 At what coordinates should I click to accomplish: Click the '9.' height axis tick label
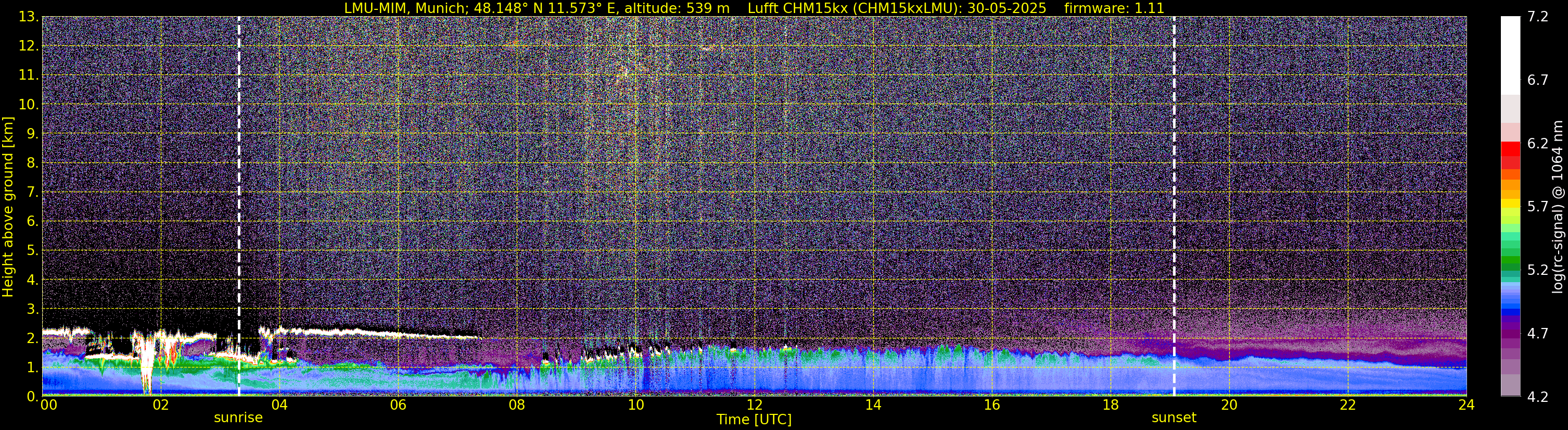(x=33, y=133)
